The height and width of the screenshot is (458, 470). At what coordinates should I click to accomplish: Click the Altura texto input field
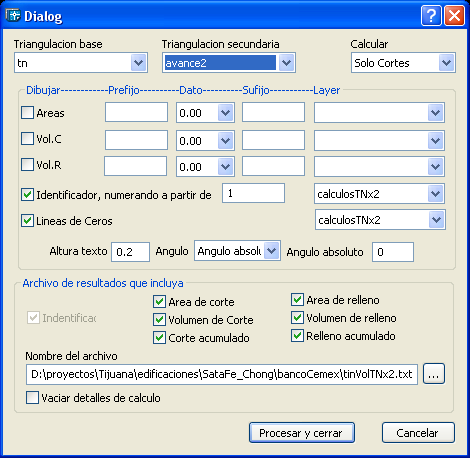(130, 252)
